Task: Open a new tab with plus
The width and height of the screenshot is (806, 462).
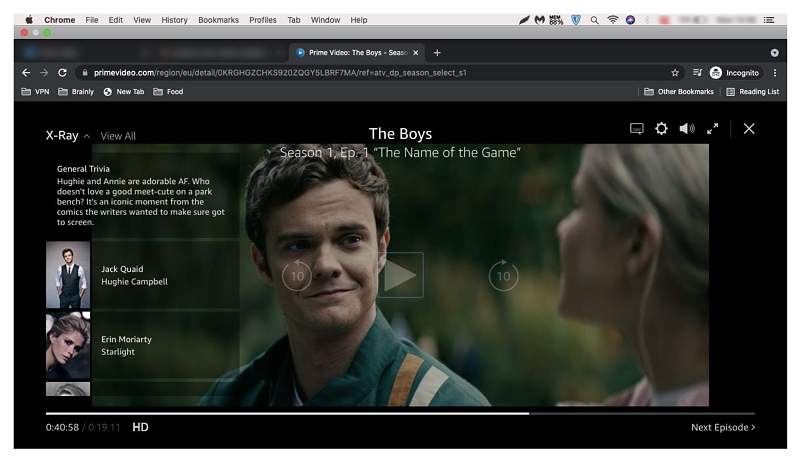Action: 437,52
